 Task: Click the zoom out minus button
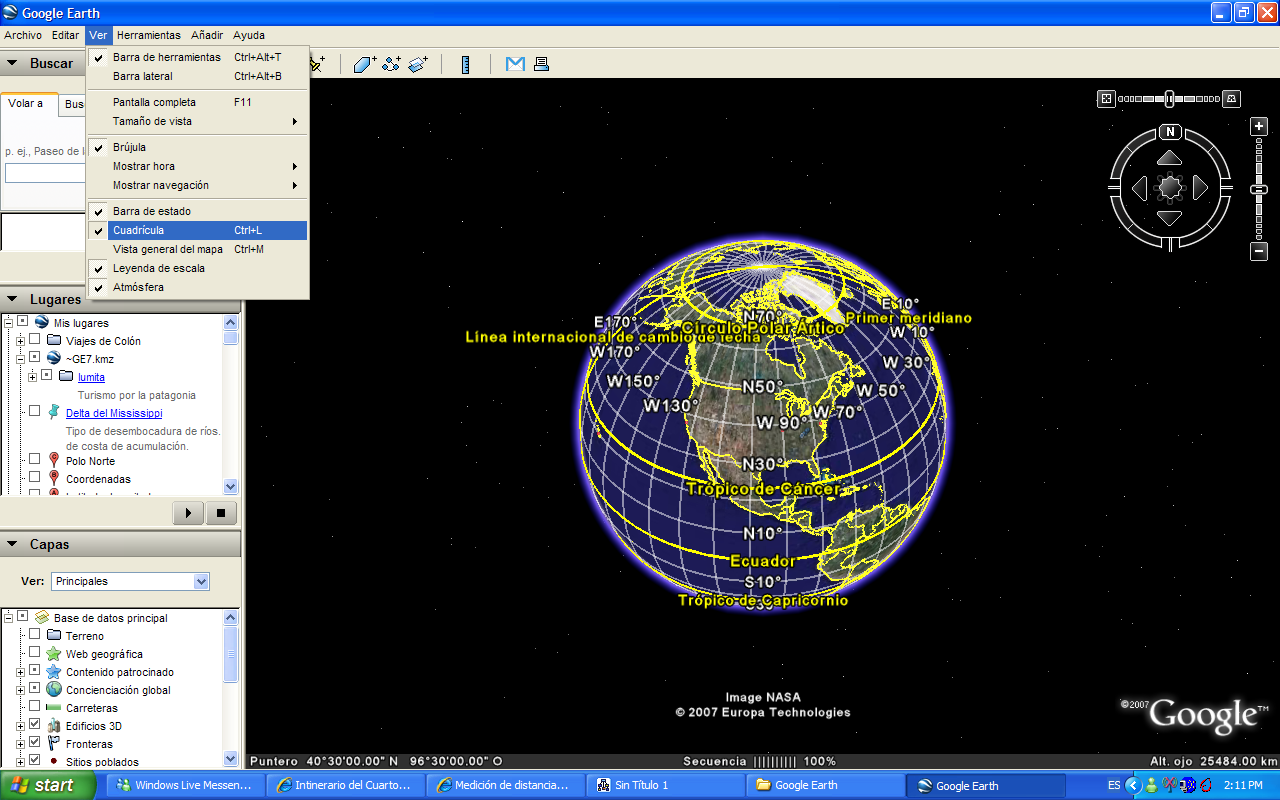coord(1260,252)
